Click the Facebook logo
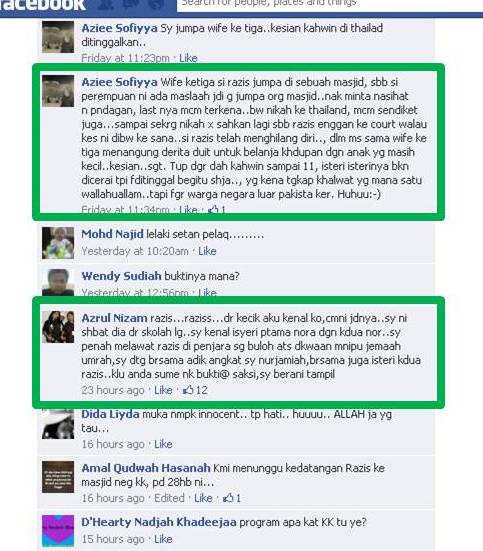The height and width of the screenshot is (551, 483). pos(43,5)
